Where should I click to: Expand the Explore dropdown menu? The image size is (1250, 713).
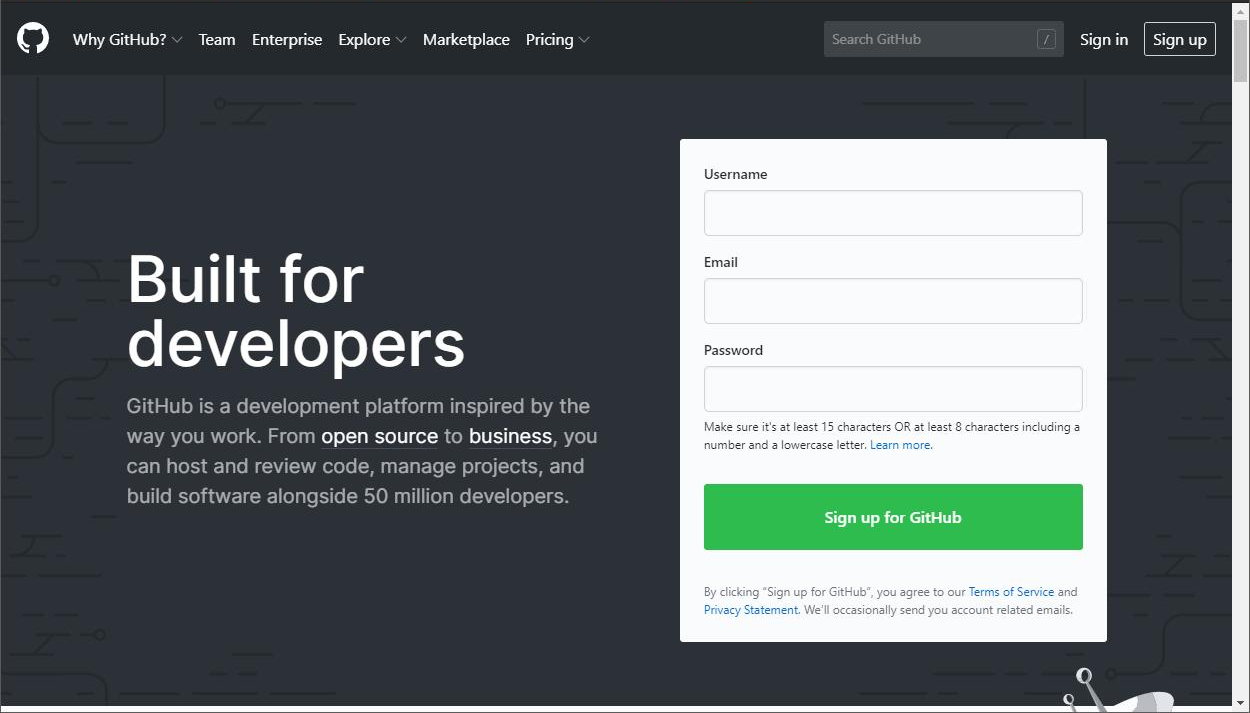pyautogui.click(x=372, y=40)
